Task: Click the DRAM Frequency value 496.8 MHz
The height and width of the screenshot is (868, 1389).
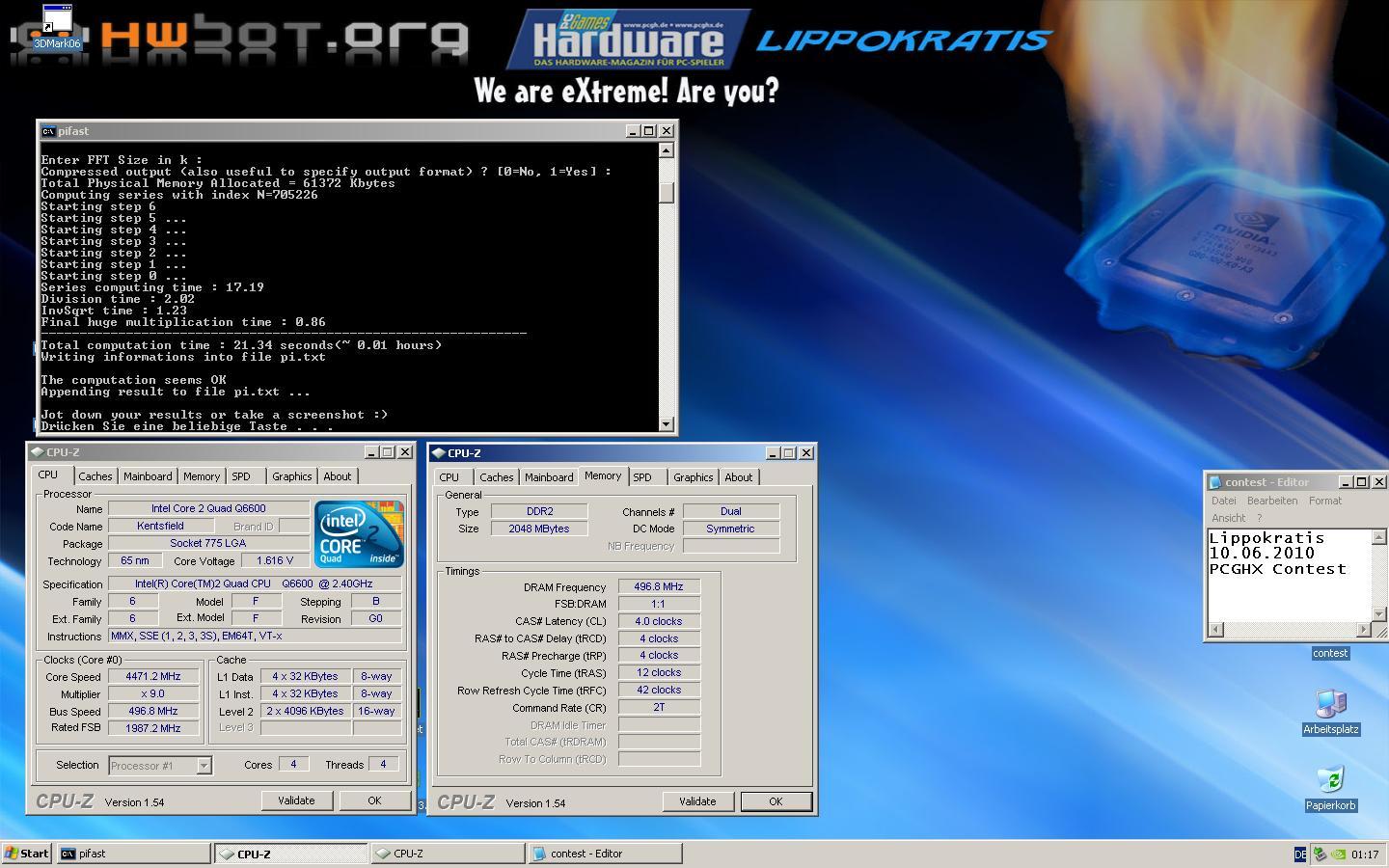Action: [x=659, y=586]
